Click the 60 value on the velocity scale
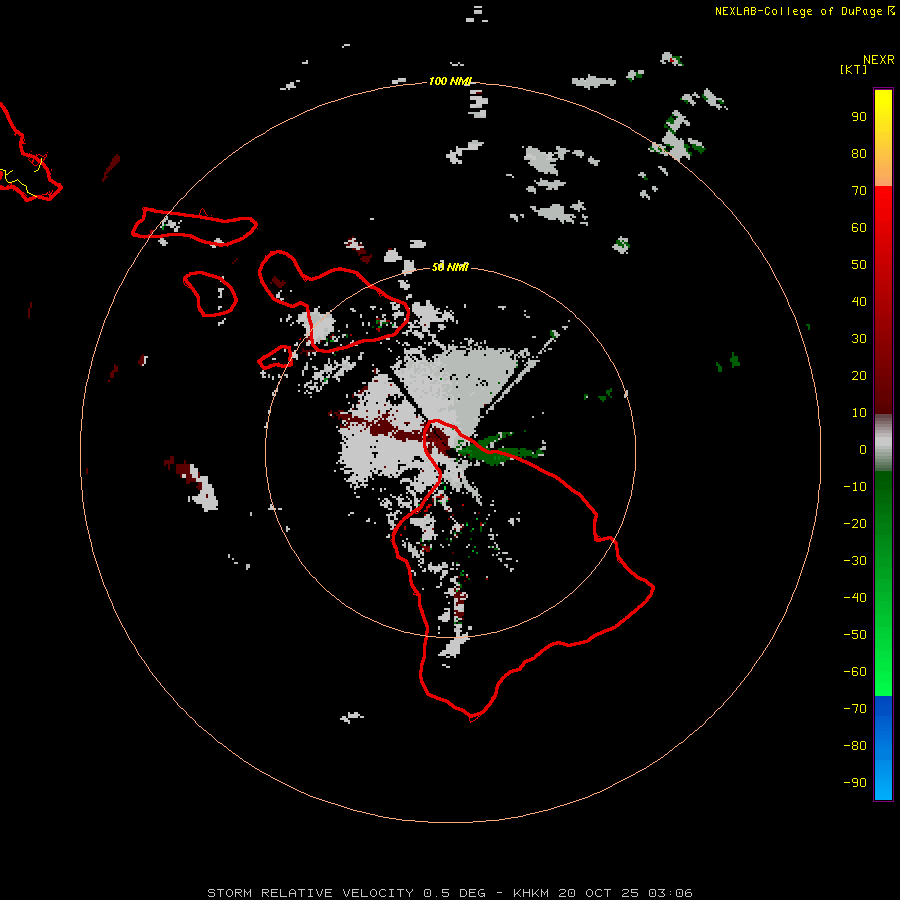Viewport: 900px width, 900px height. [x=859, y=228]
